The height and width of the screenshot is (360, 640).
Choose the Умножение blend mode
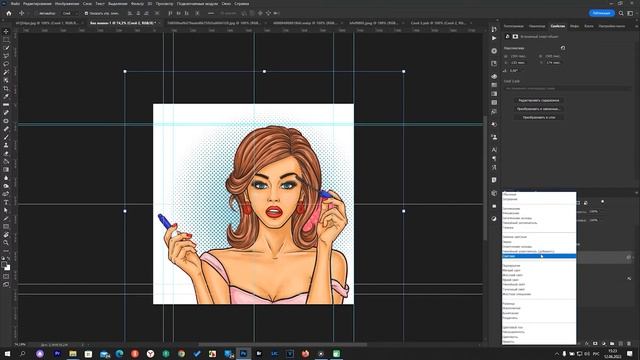(539, 213)
